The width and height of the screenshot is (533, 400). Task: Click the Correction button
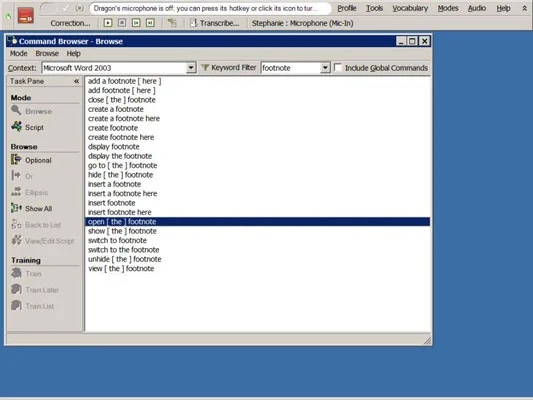pyautogui.click(x=70, y=23)
